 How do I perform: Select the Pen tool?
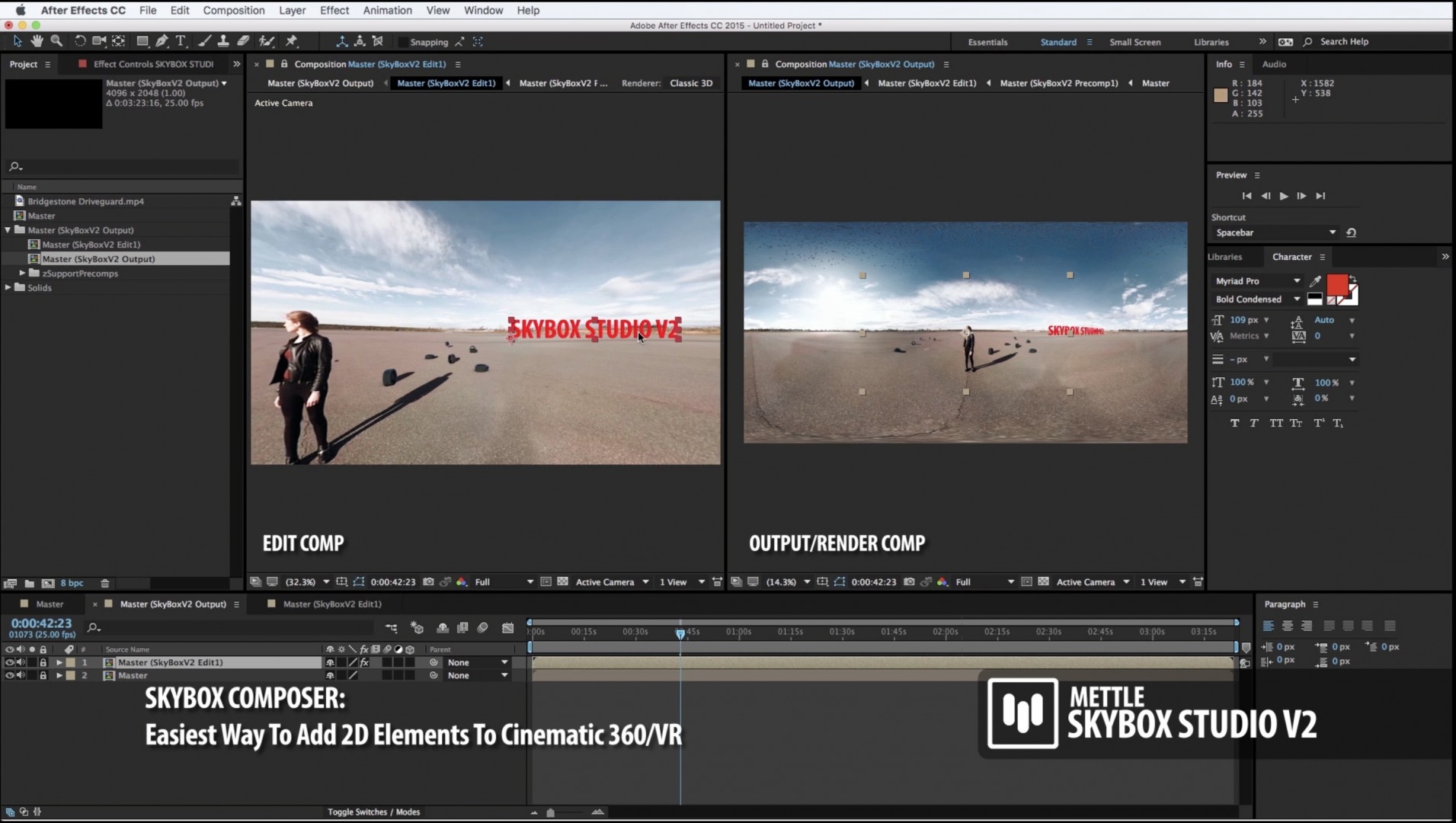163,41
